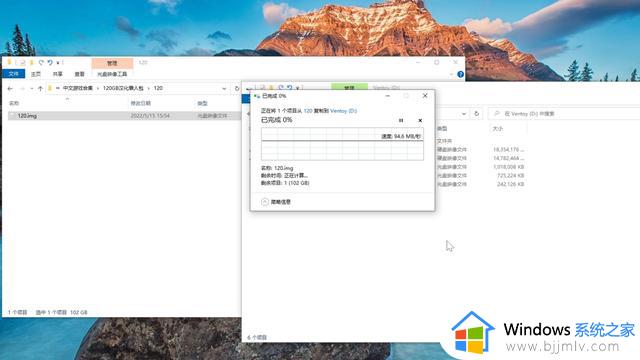Cancel the copy with the small X button
Screen dimensions: 640x360
420,120
